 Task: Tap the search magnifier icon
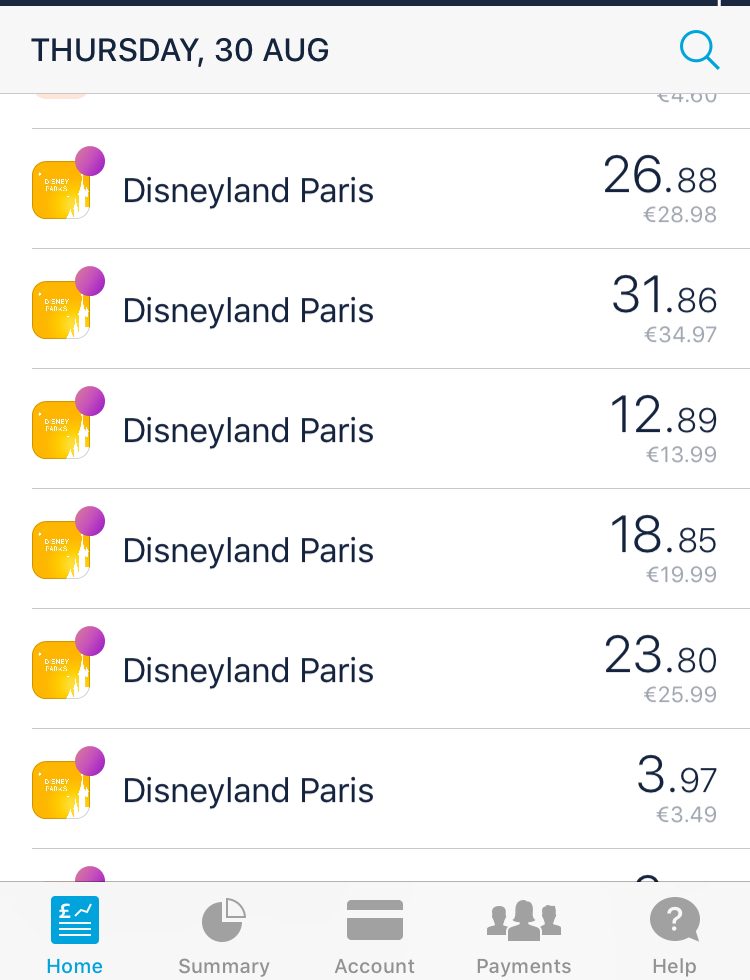click(699, 49)
